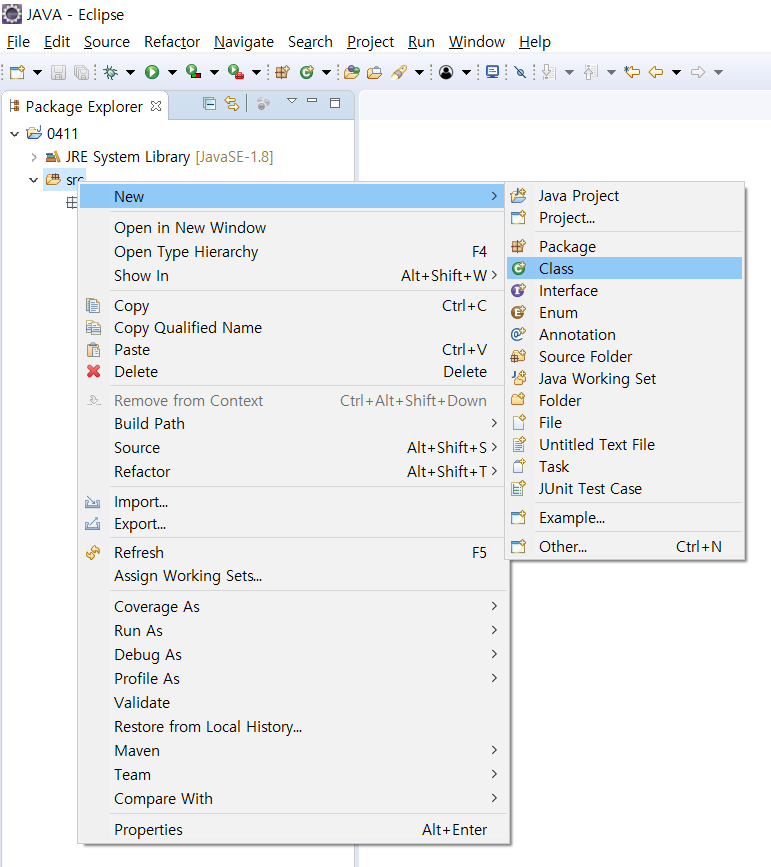This screenshot has height=867, width=771.
Task: Click the Last Edit Location arrow icon
Action: tap(632, 72)
